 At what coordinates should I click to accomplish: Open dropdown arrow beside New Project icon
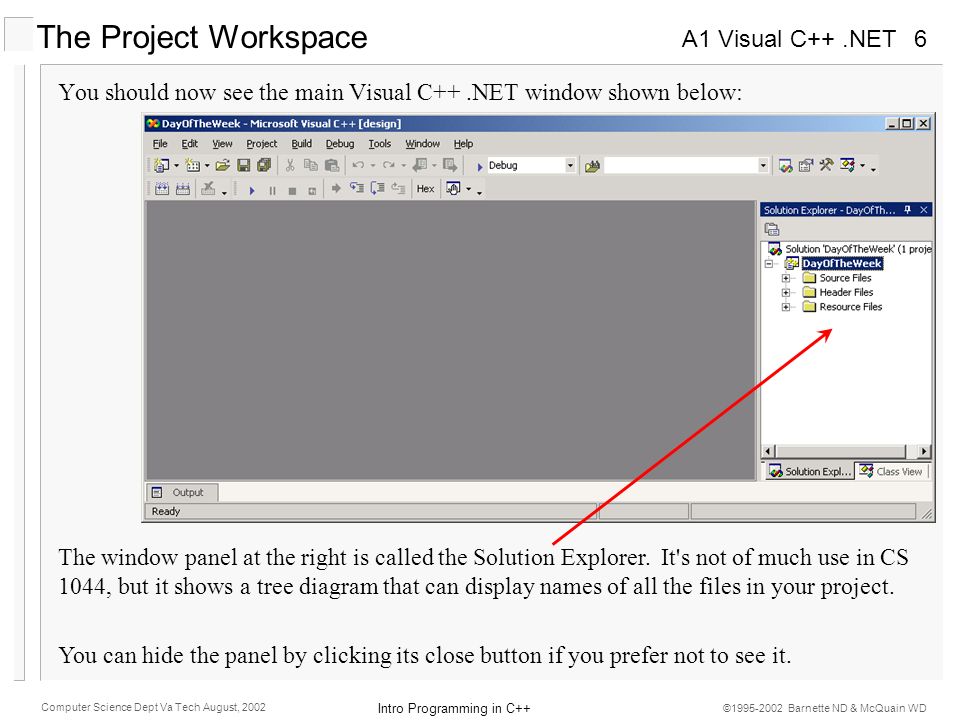(176, 165)
